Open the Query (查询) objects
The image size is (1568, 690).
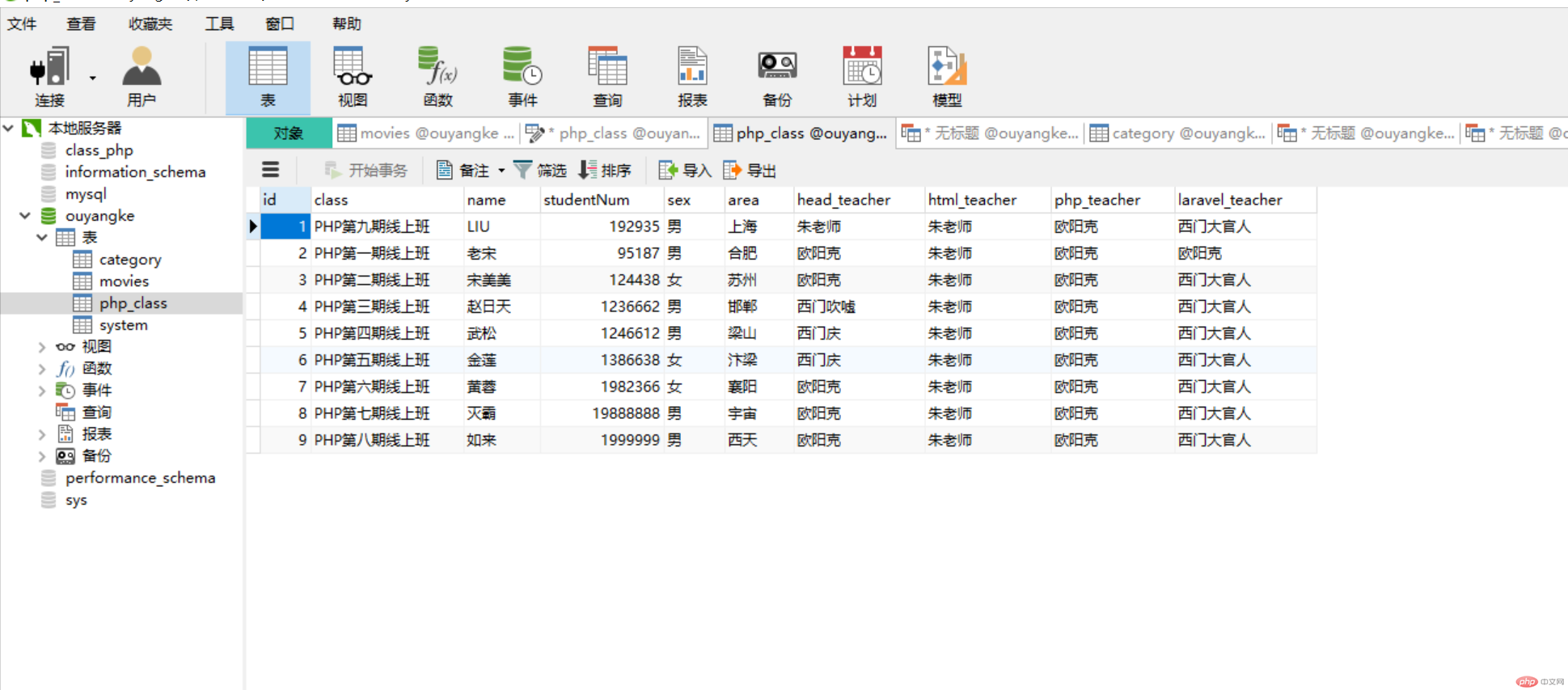[x=607, y=78]
